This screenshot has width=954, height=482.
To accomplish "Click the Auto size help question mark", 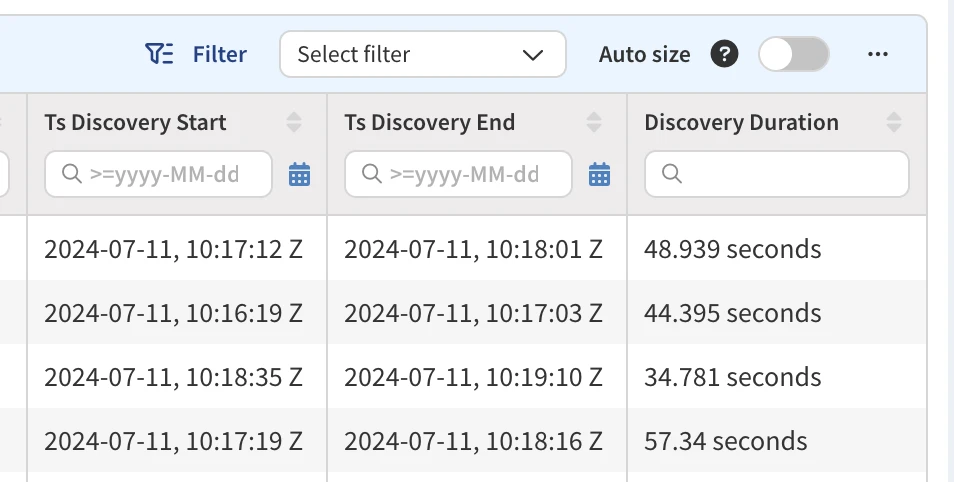I will [x=724, y=54].
